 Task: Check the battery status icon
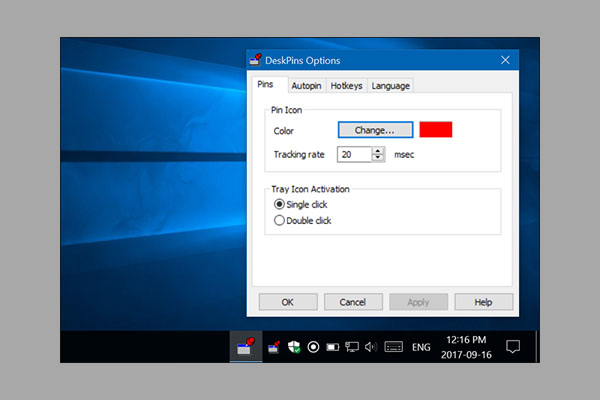[333, 347]
